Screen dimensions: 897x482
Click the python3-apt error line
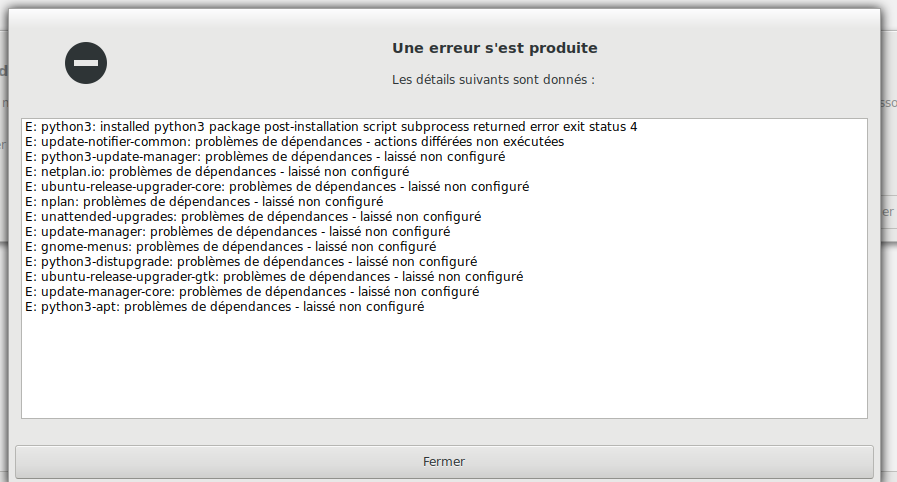pyautogui.click(x=225, y=307)
